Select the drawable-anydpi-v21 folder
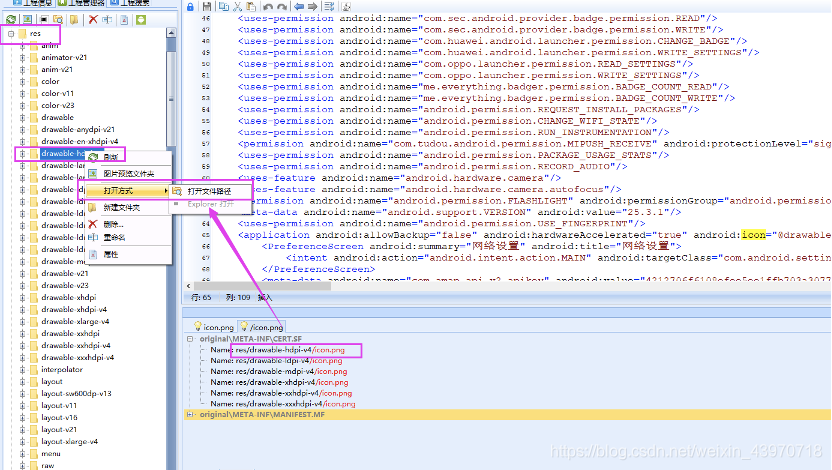Image resolution: width=832 pixels, height=470 pixels. tap(78, 129)
